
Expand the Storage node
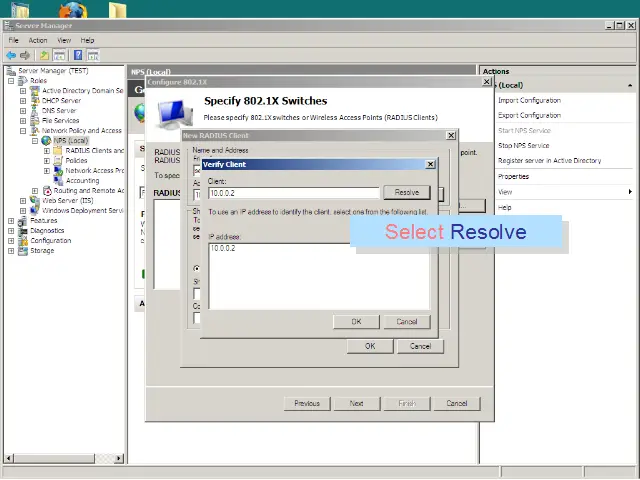pyautogui.click(x=11, y=251)
